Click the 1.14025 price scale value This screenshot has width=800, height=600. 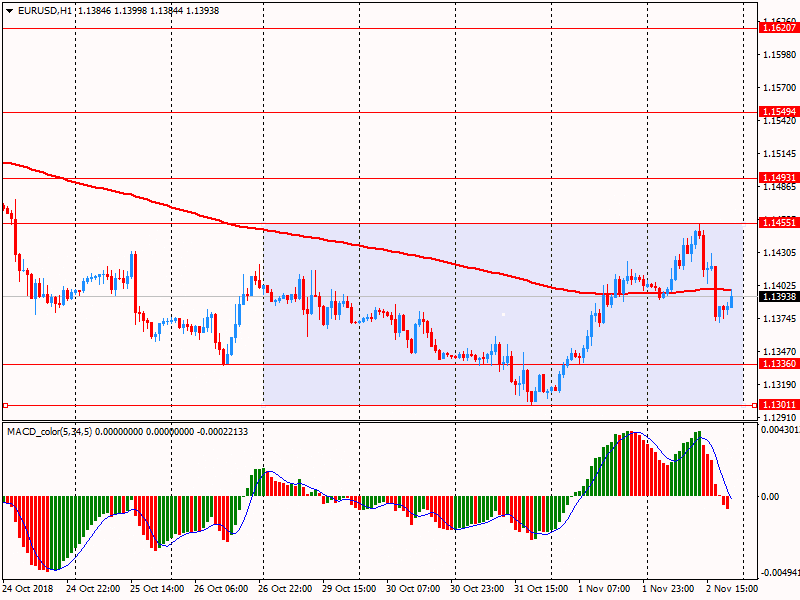pos(780,285)
